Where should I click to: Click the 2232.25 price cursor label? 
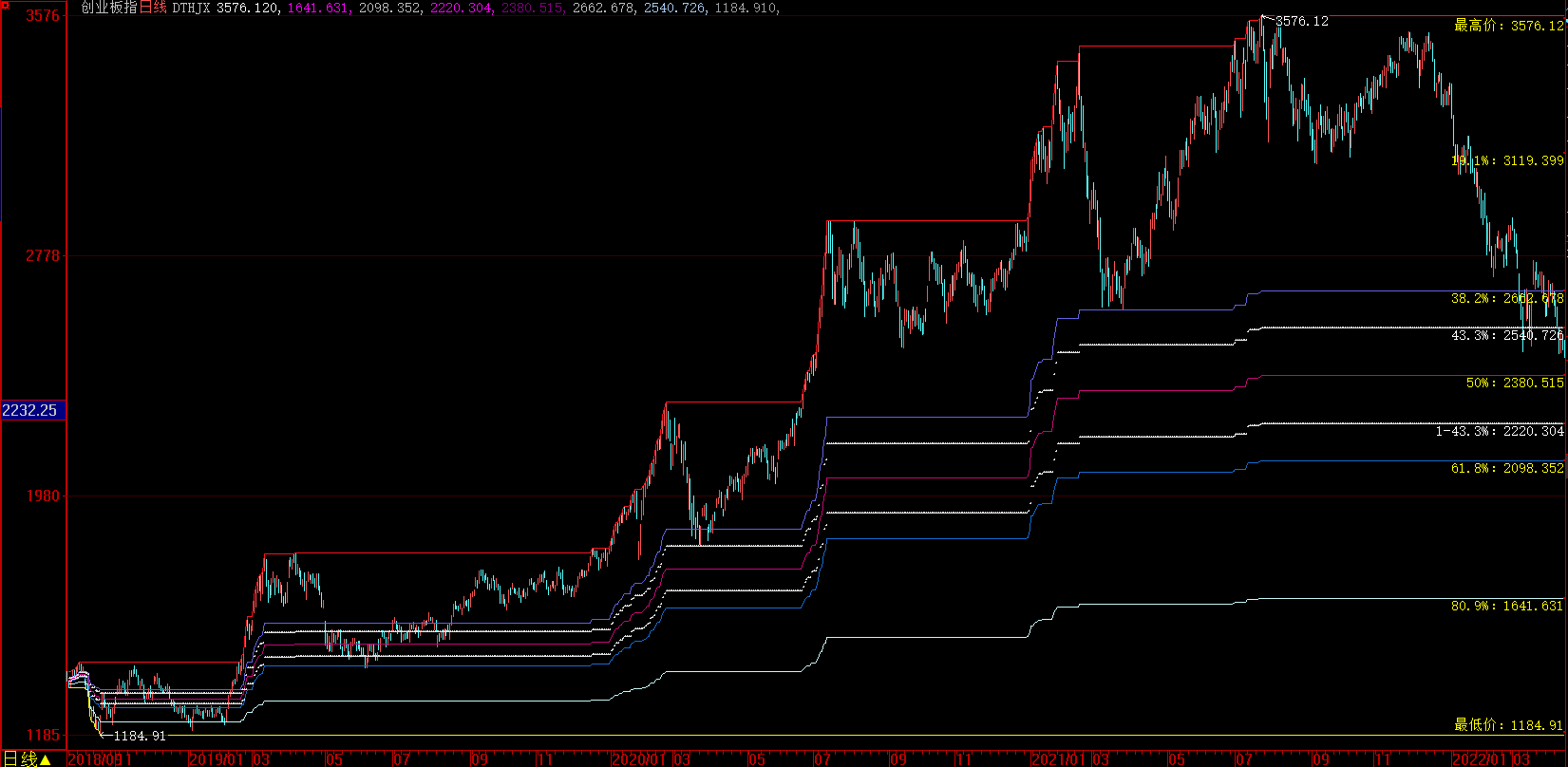click(x=32, y=410)
